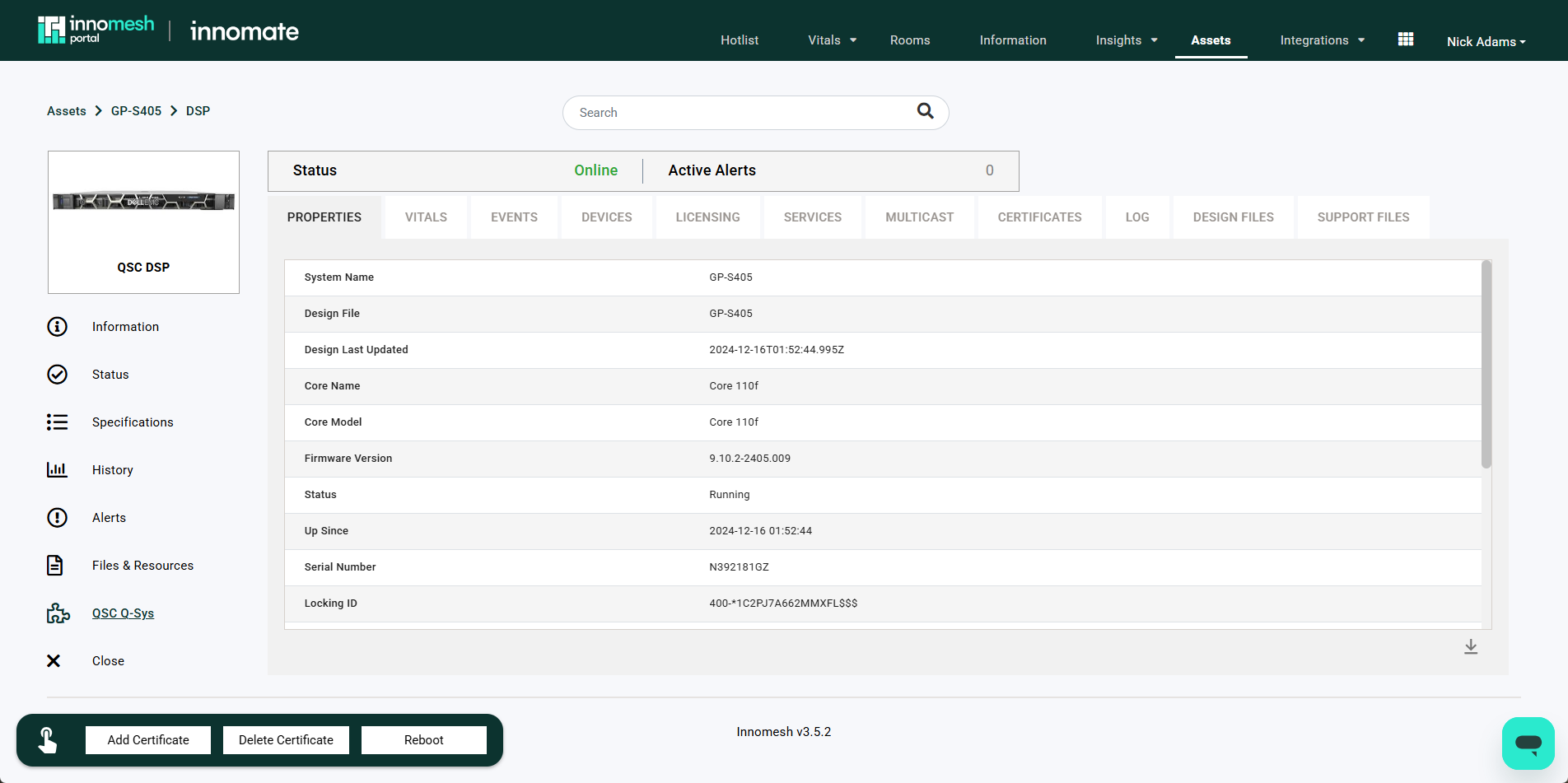Screen dimensions: 1568x783
Task: Click the Information circle icon in sidebar
Action: pyautogui.click(x=57, y=327)
